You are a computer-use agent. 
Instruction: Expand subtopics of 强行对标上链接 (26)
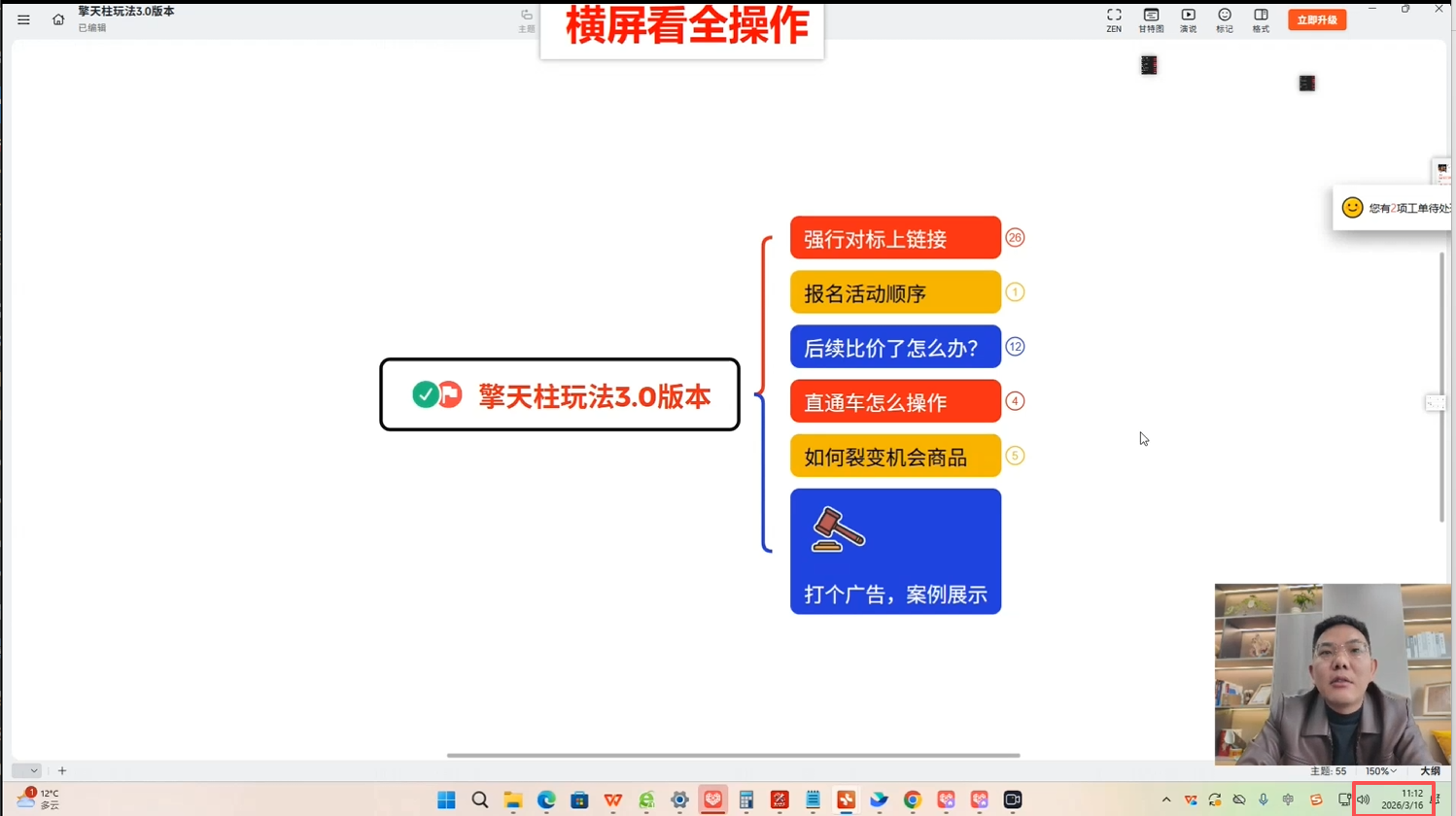[x=1015, y=238]
